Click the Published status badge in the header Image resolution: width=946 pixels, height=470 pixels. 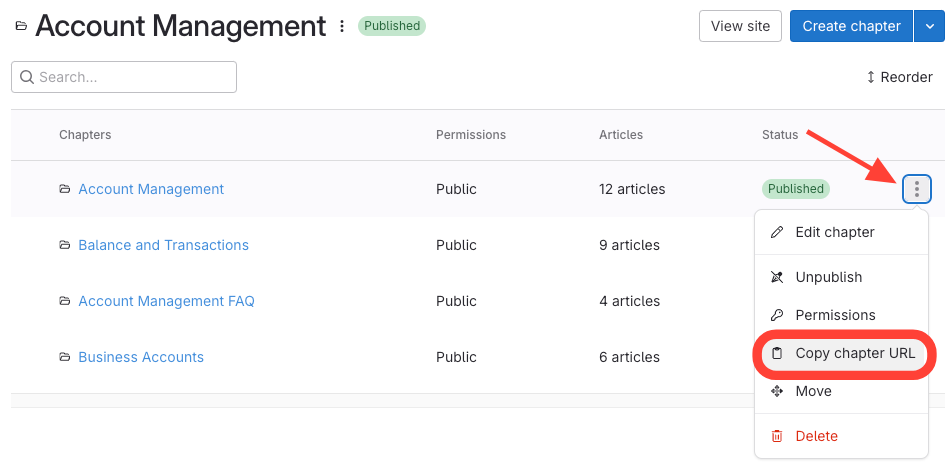(392, 26)
